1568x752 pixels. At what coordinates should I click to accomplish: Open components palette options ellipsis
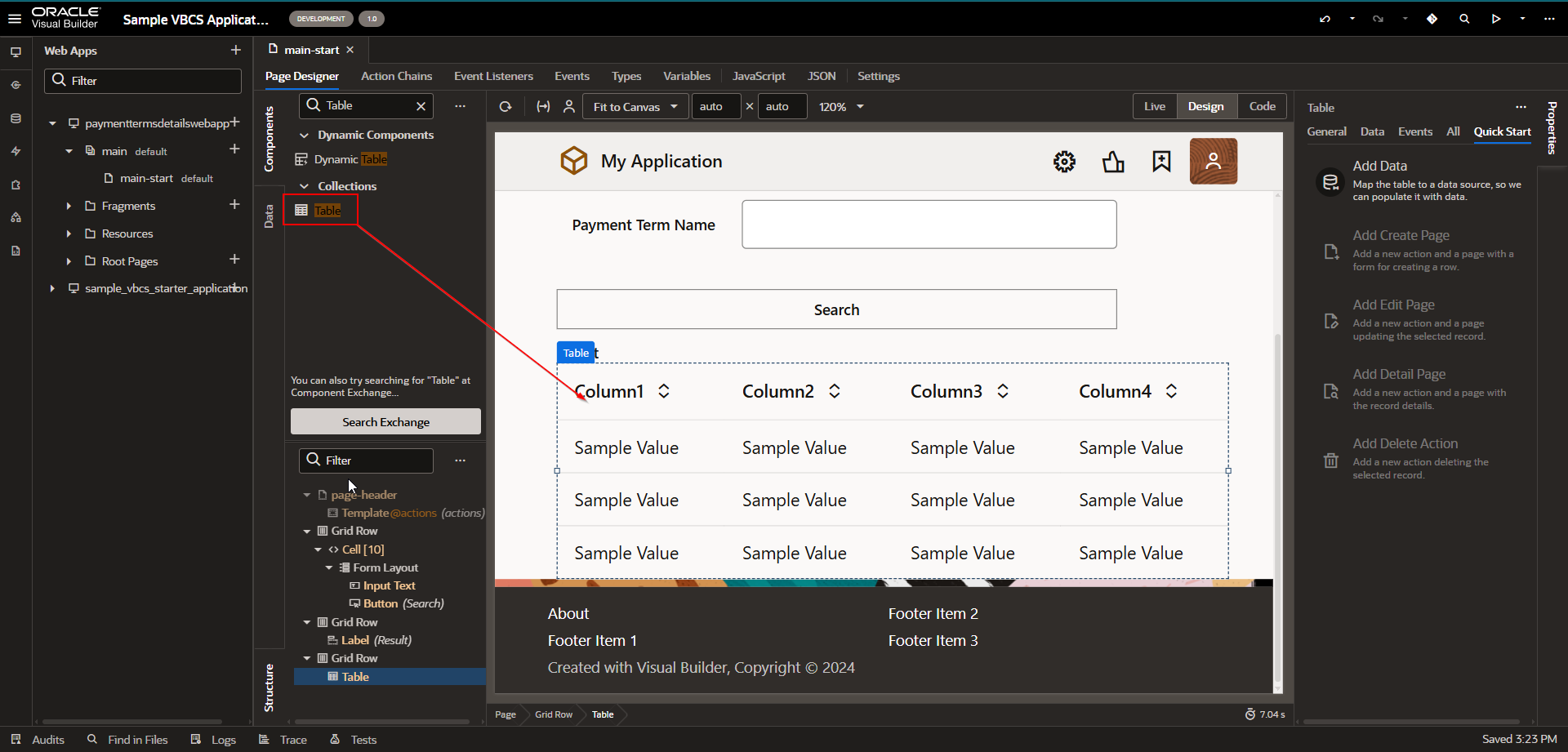pyautogui.click(x=461, y=106)
